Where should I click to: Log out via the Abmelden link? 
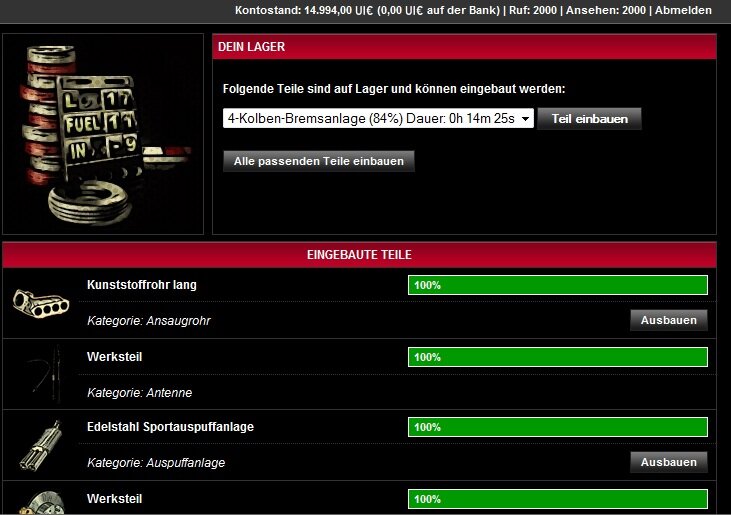click(x=683, y=10)
